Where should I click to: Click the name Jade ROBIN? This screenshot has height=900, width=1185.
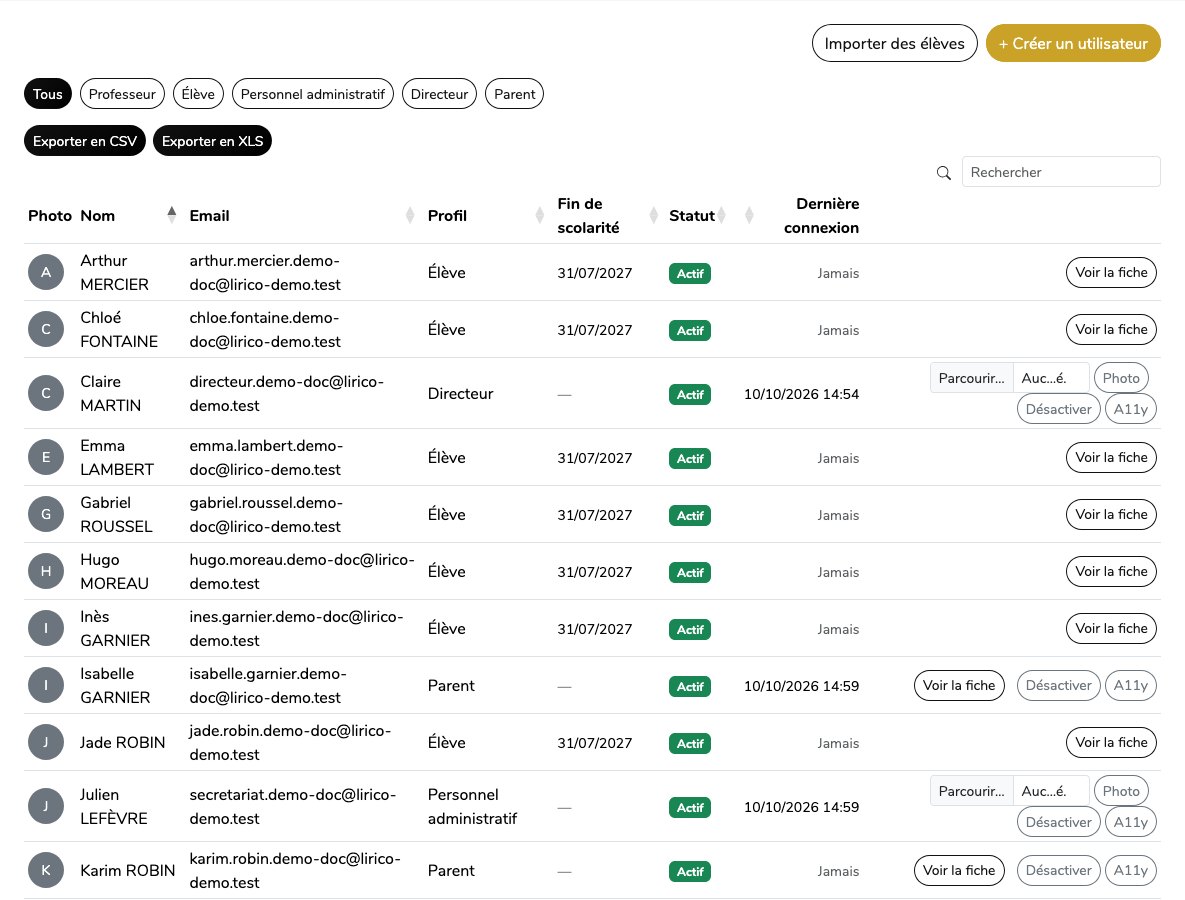[122, 743]
